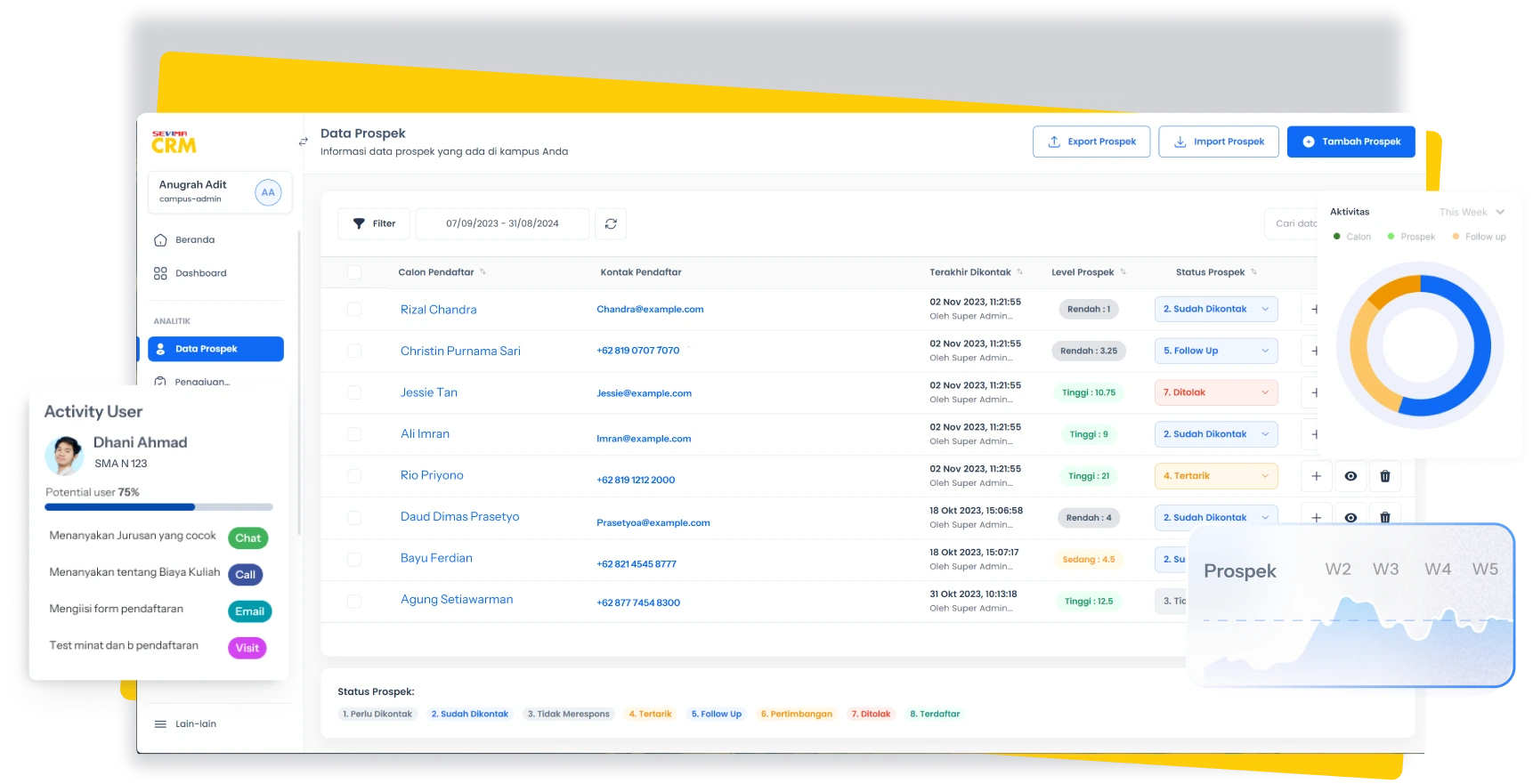The image size is (1533, 784).
Task: Expand the 5. Follow Up status dropdown
Action: pyautogui.click(x=1216, y=352)
